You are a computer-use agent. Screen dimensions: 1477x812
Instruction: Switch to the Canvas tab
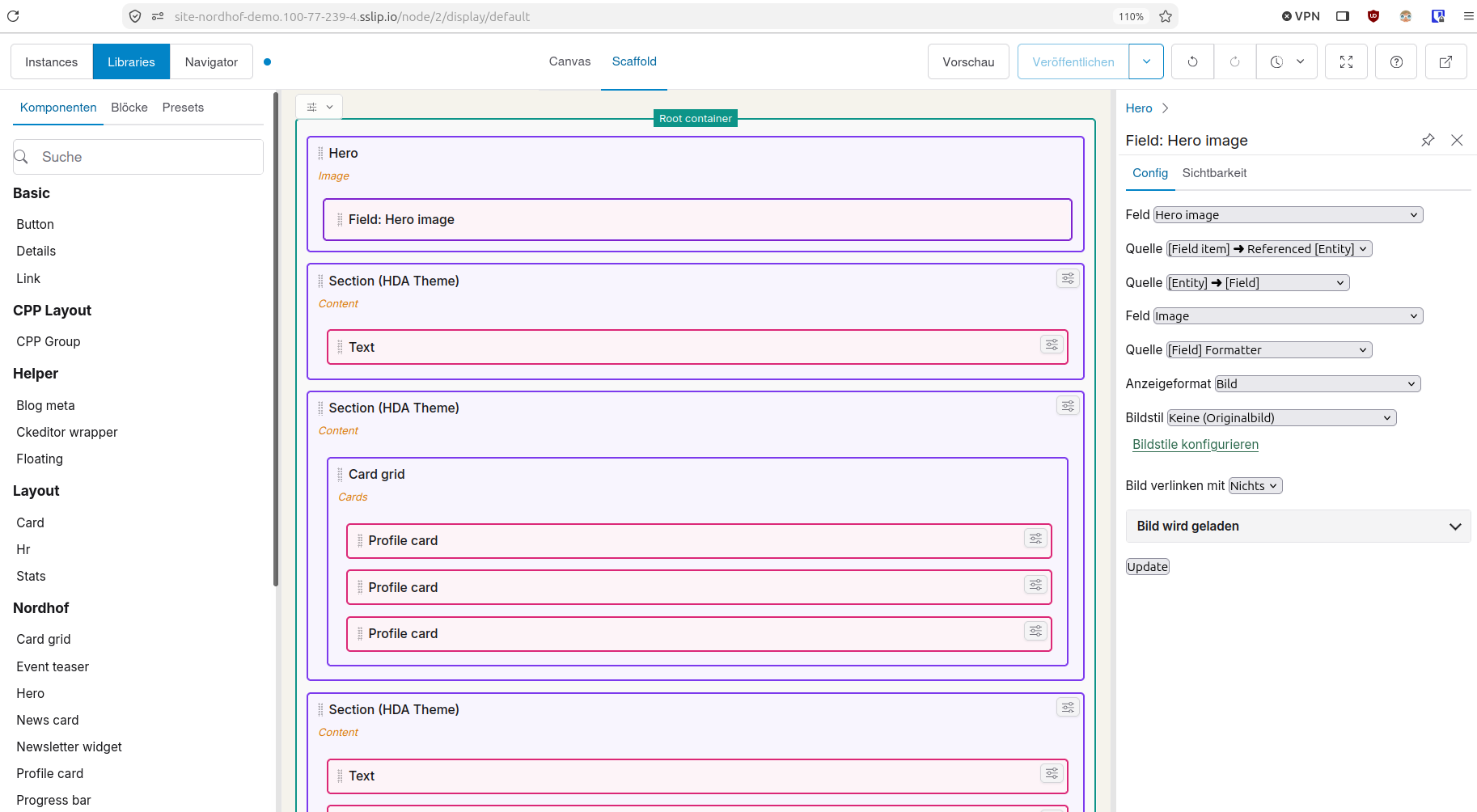click(x=569, y=61)
